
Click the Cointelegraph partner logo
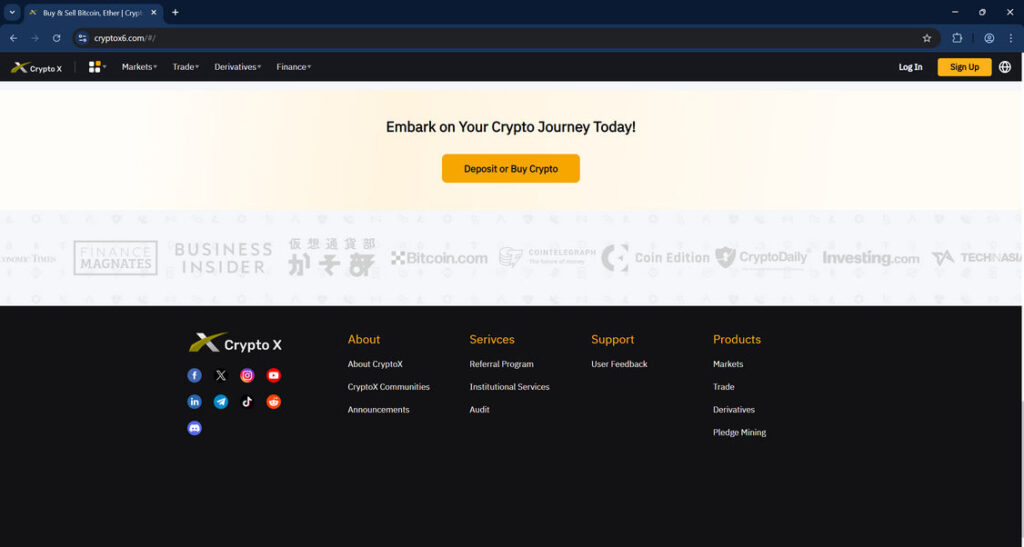pos(547,257)
